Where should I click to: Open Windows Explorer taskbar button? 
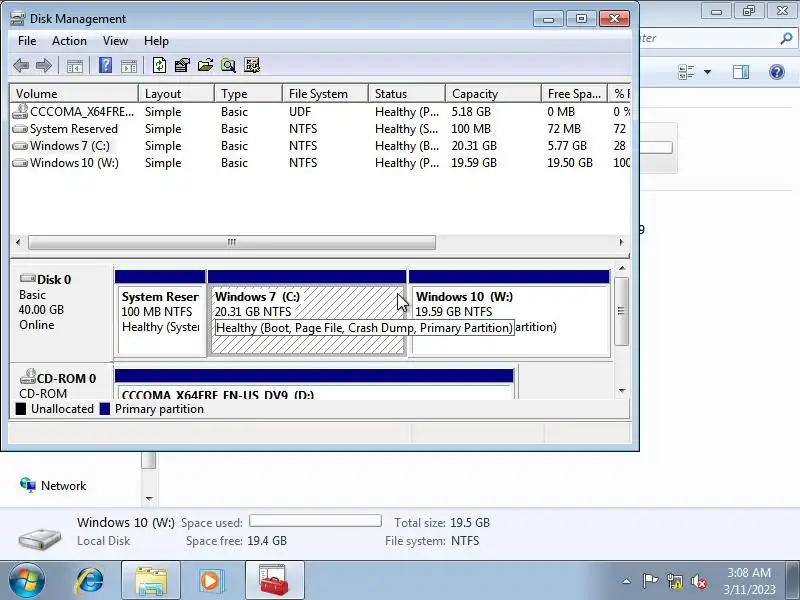151,581
